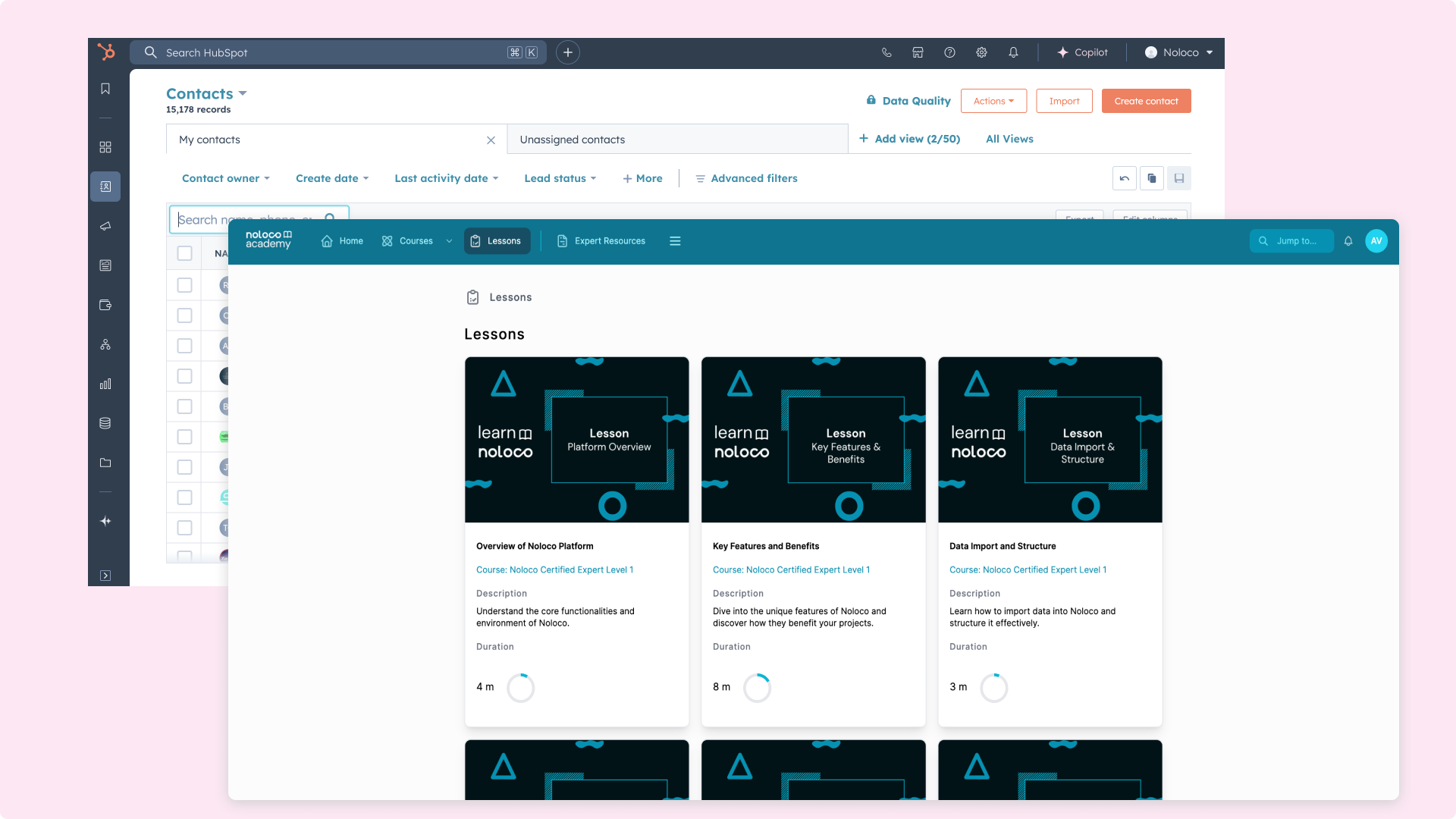
Task: Expand the Contact owner filter dropdown
Action: click(x=225, y=178)
